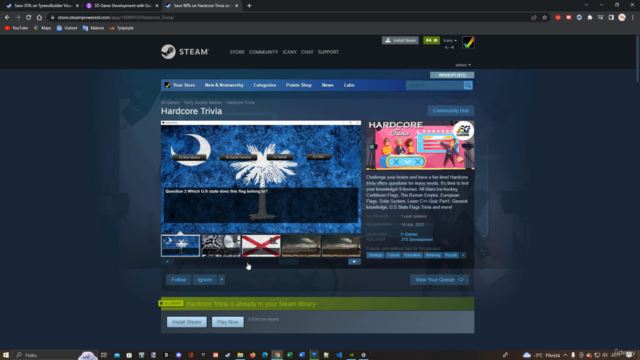Screen dimensions: 640x360
Task: Go back with the browser back arrow
Action: [7, 18]
